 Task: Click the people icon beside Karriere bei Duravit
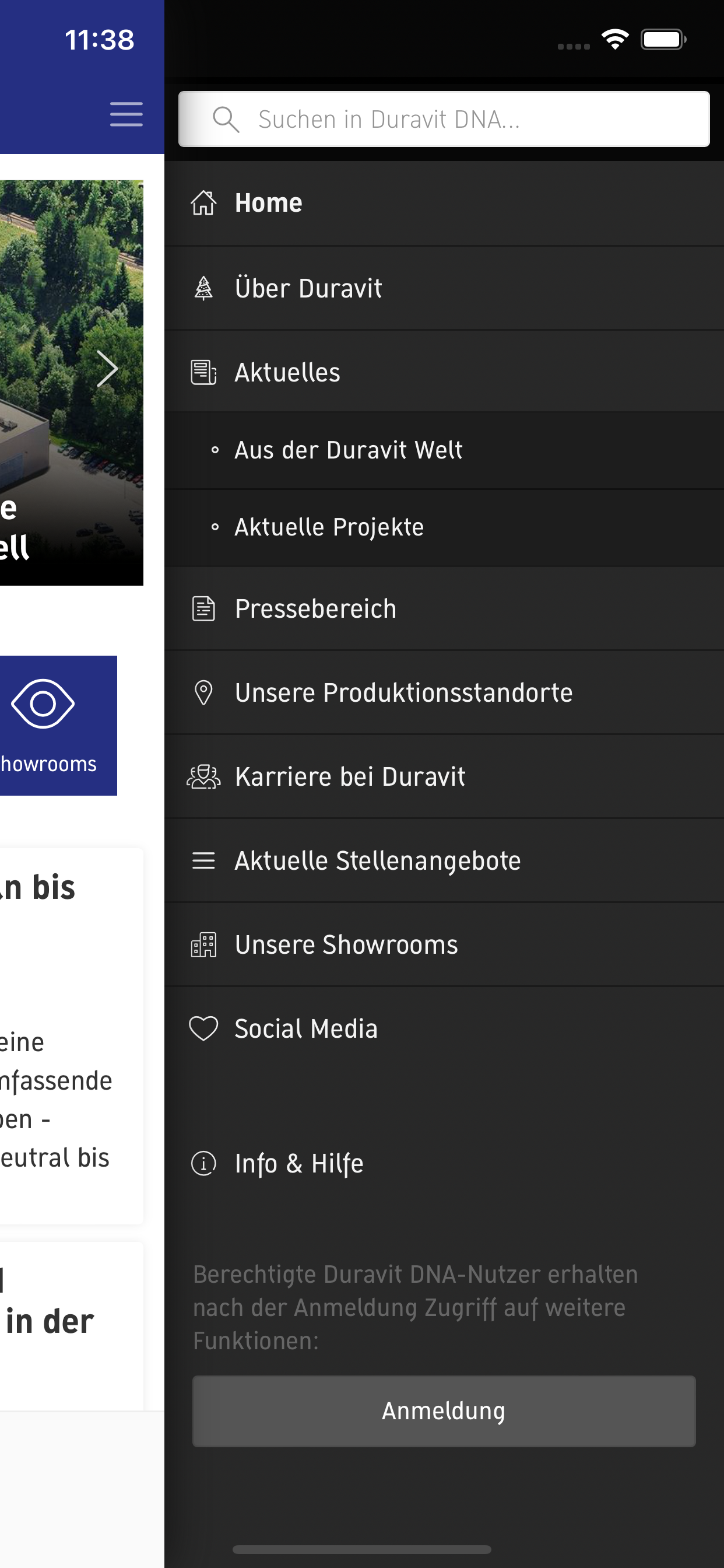coord(203,776)
